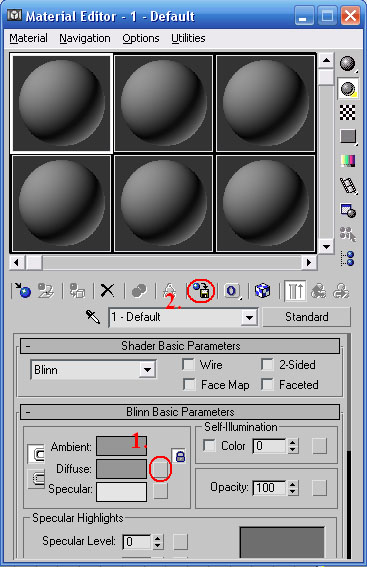Enable the Faceted checkbox
367x567 pixels.
(x=267, y=384)
